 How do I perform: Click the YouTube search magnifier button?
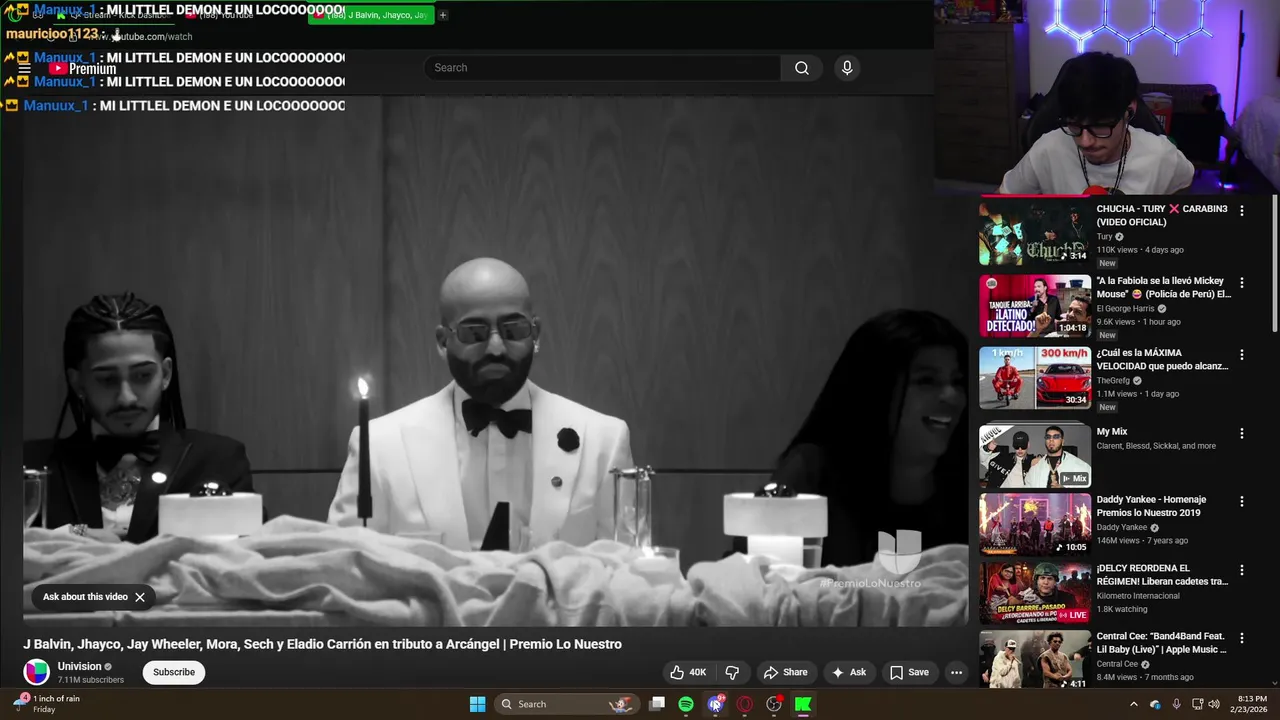click(801, 68)
